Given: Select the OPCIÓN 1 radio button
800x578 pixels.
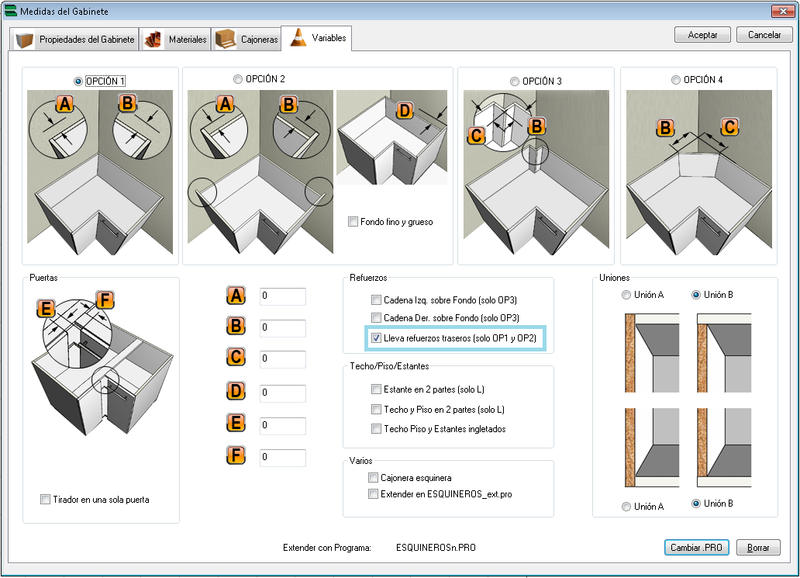Looking at the screenshot, I should click(78, 81).
